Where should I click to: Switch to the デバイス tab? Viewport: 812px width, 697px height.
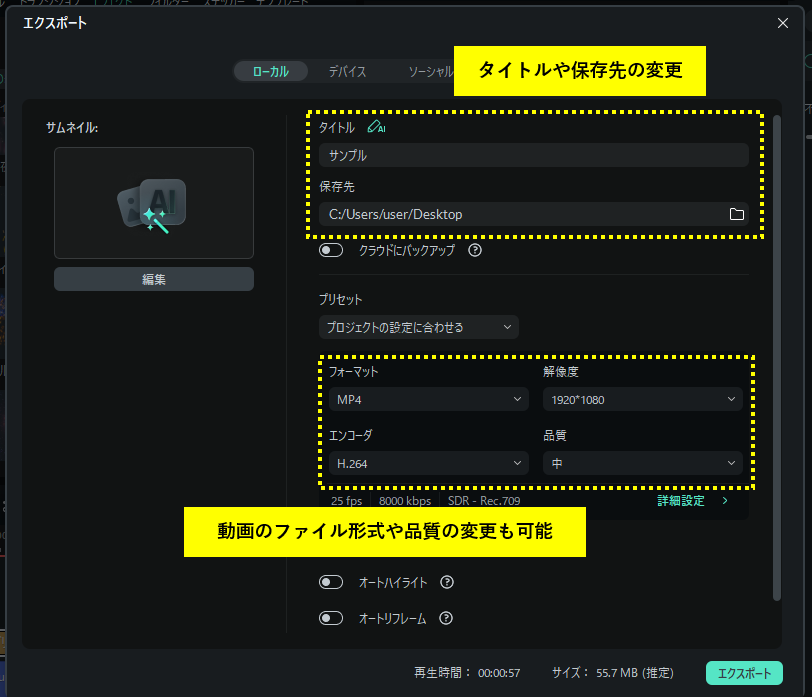click(x=347, y=71)
